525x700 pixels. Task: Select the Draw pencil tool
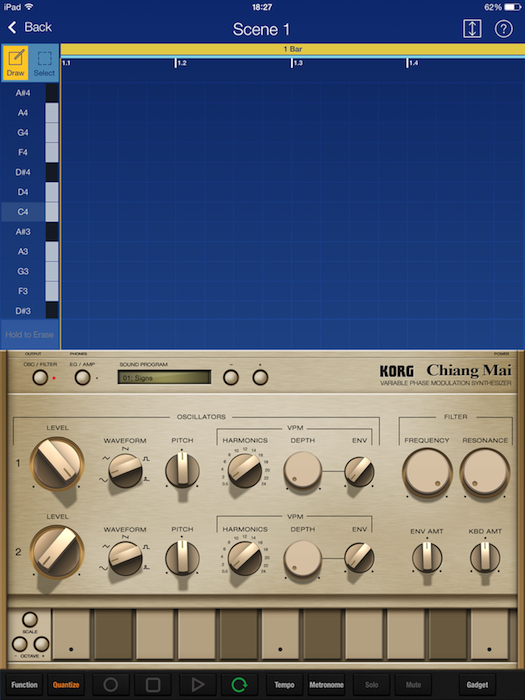(16, 63)
